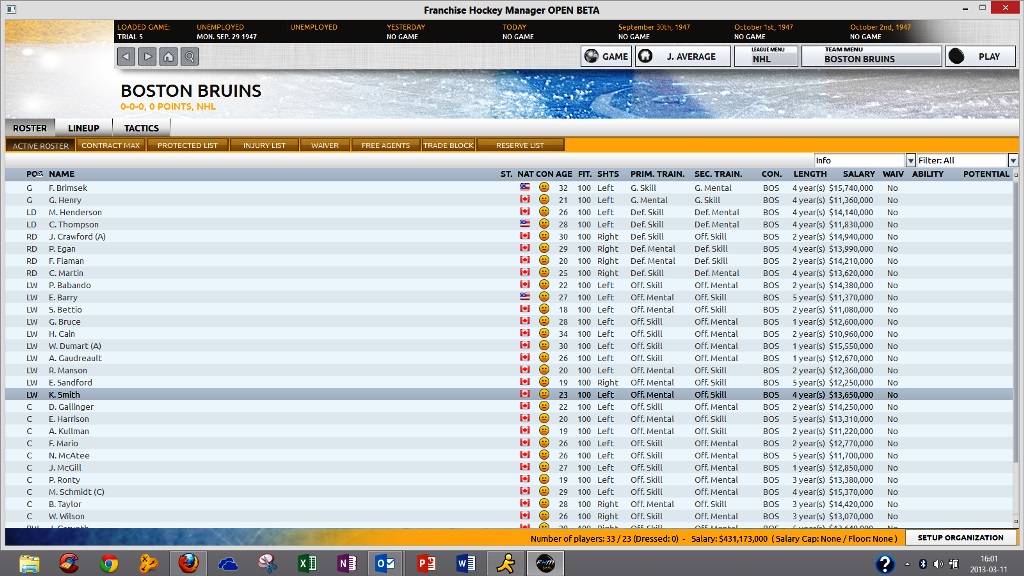Open the Boston Bruins team menu
This screenshot has height=576, width=1024.
[871, 56]
